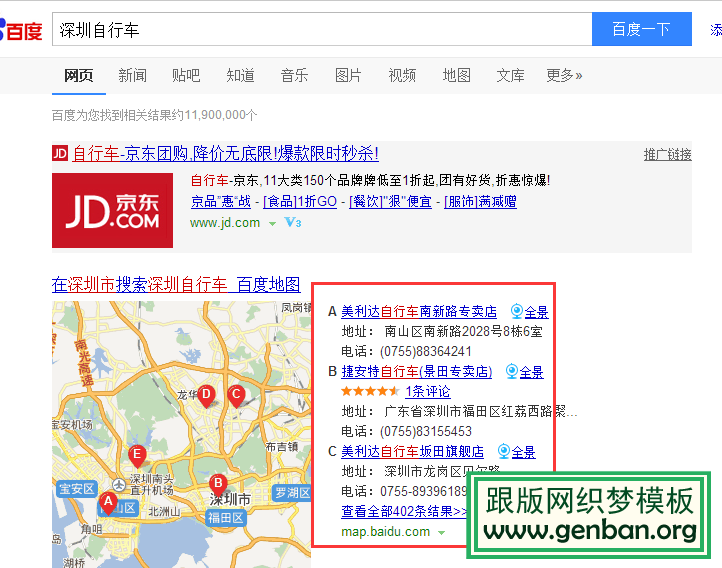The image size is (722, 568).
Task: Click the star rating of 捷安特
Action: [x=370, y=392]
